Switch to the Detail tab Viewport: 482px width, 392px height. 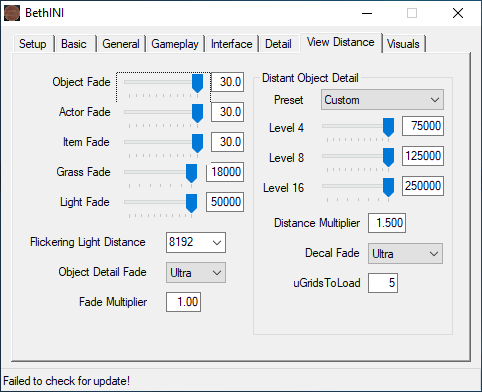coord(279,44)
